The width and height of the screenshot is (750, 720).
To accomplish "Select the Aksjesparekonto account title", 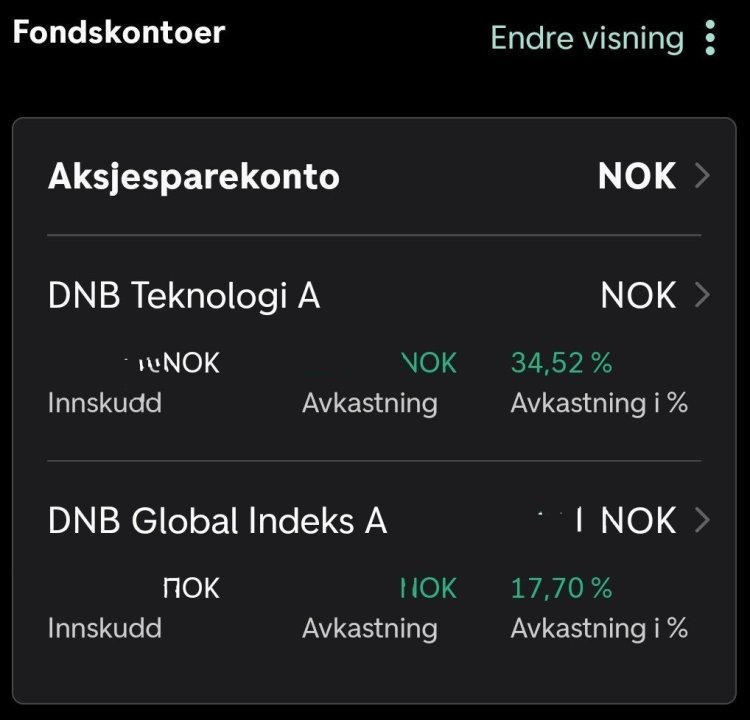I will [194, 177].
